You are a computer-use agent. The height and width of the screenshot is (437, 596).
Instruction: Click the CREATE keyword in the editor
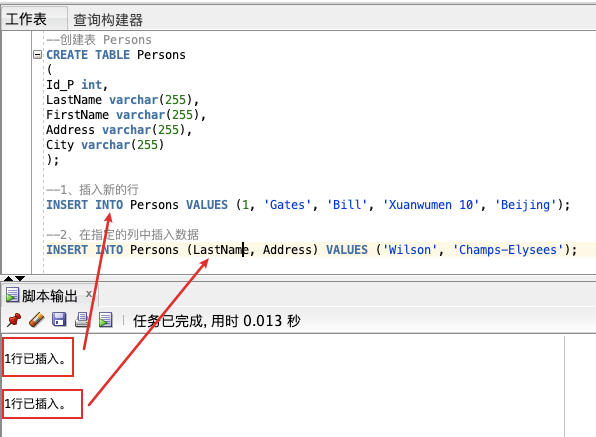tap(67, 55)
